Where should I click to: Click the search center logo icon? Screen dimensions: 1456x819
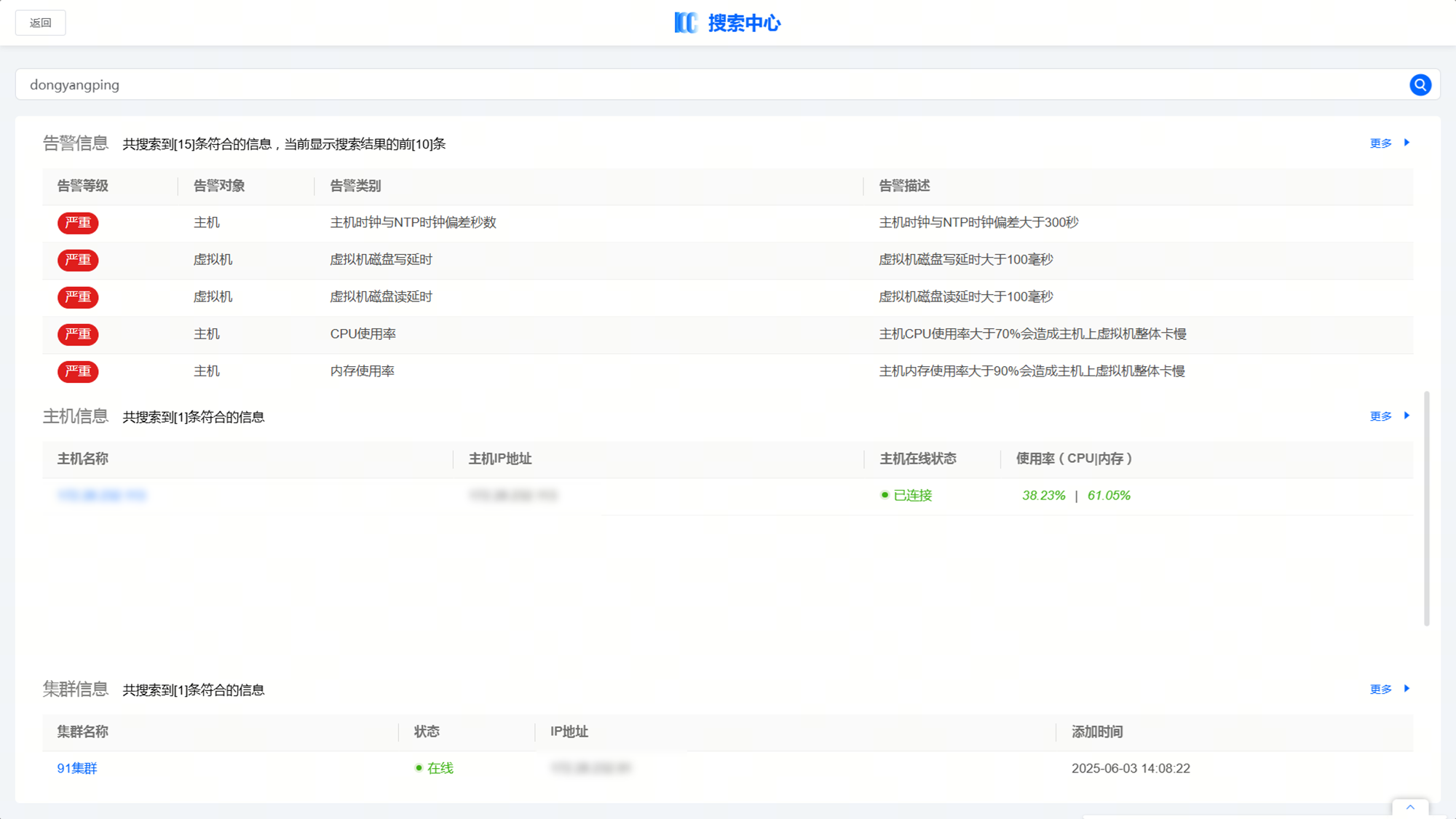(685, 23)
